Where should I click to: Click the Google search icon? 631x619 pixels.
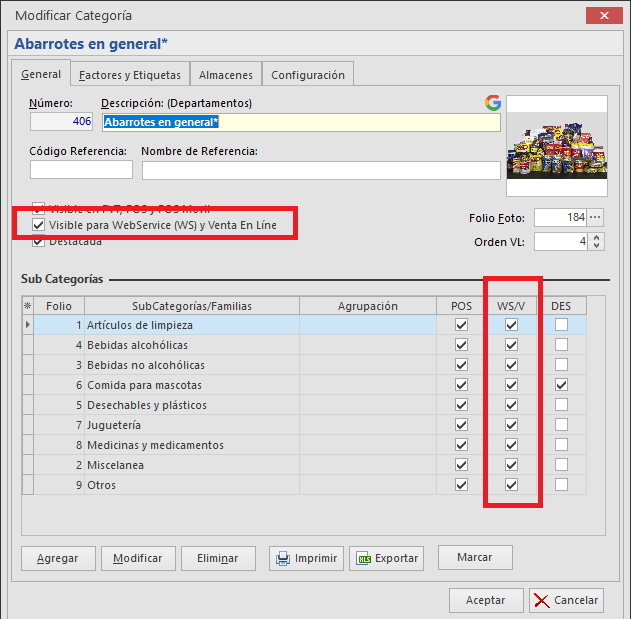coord(492,102)
